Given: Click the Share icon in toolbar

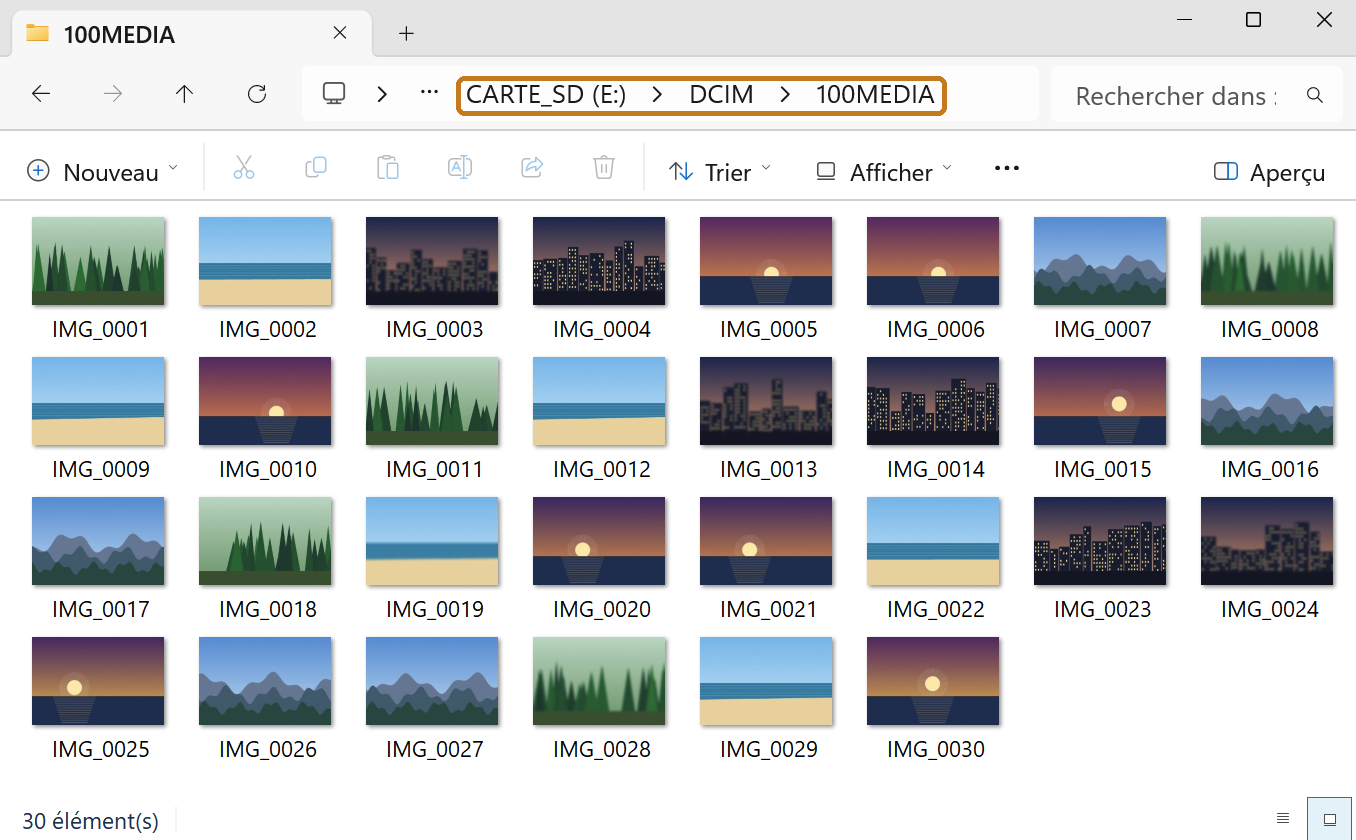Looking at the screenshot, I should 532,168.
